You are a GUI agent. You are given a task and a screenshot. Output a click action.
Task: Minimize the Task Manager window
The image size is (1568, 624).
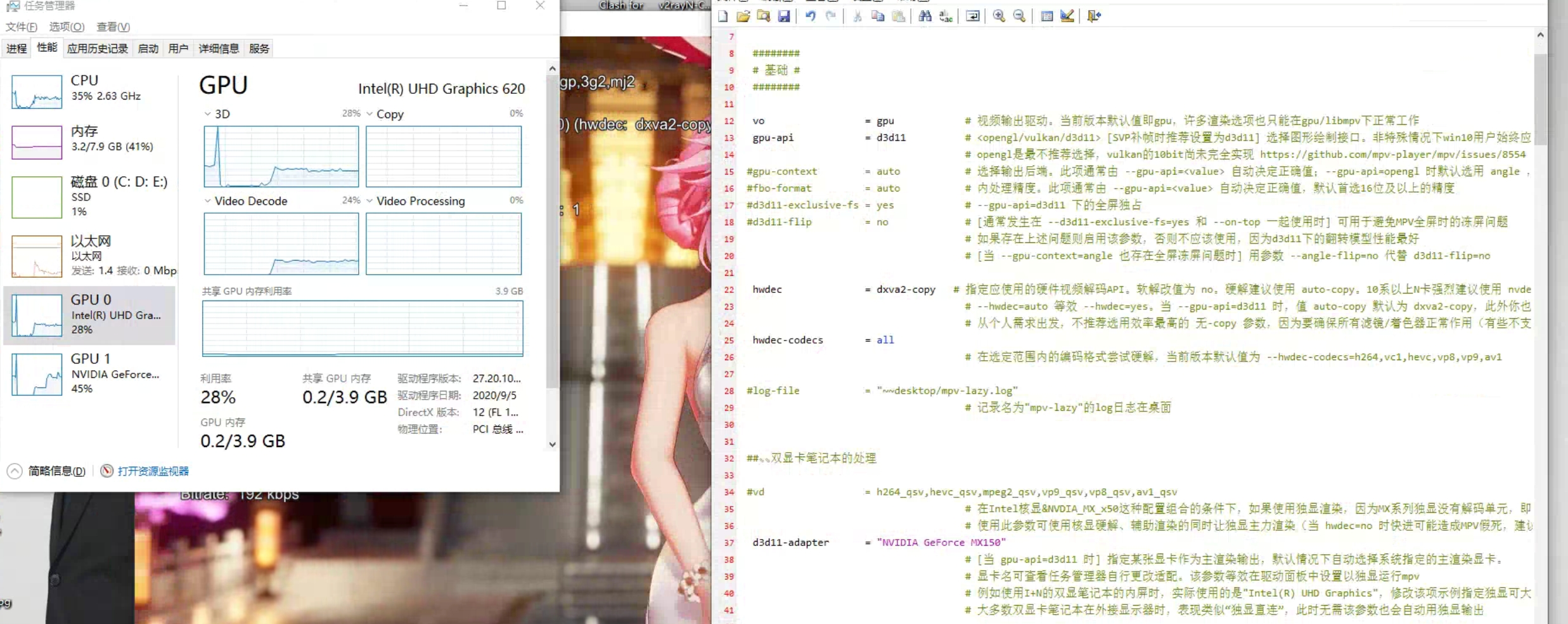pos(463,6)
